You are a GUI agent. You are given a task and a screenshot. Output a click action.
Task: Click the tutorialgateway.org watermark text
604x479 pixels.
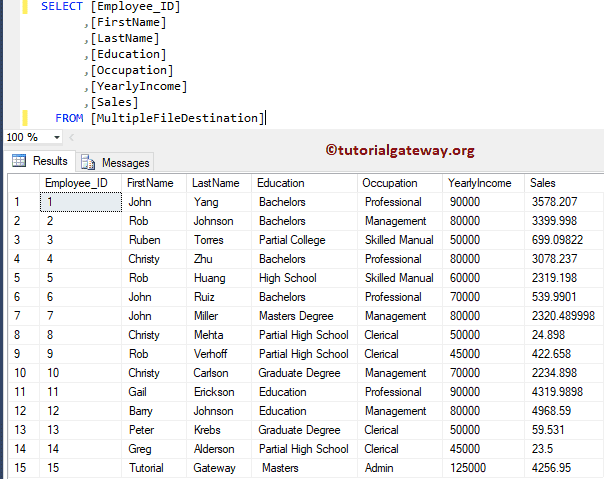pyautogui.click(x=400, y=150)
